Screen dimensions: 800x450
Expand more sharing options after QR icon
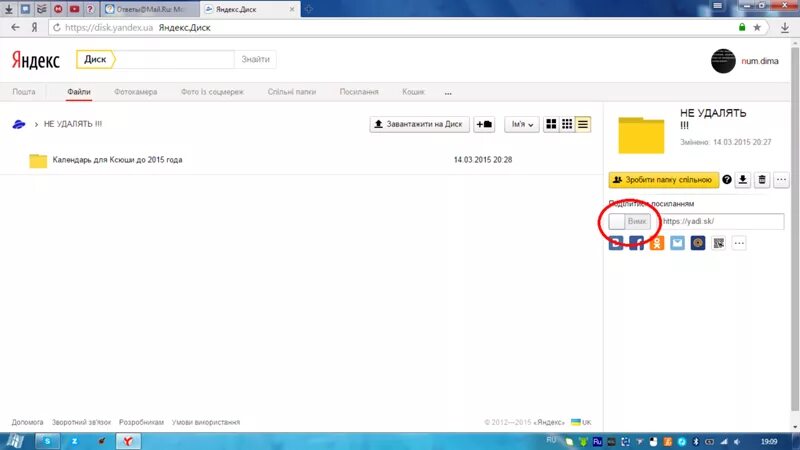point(739,243)
